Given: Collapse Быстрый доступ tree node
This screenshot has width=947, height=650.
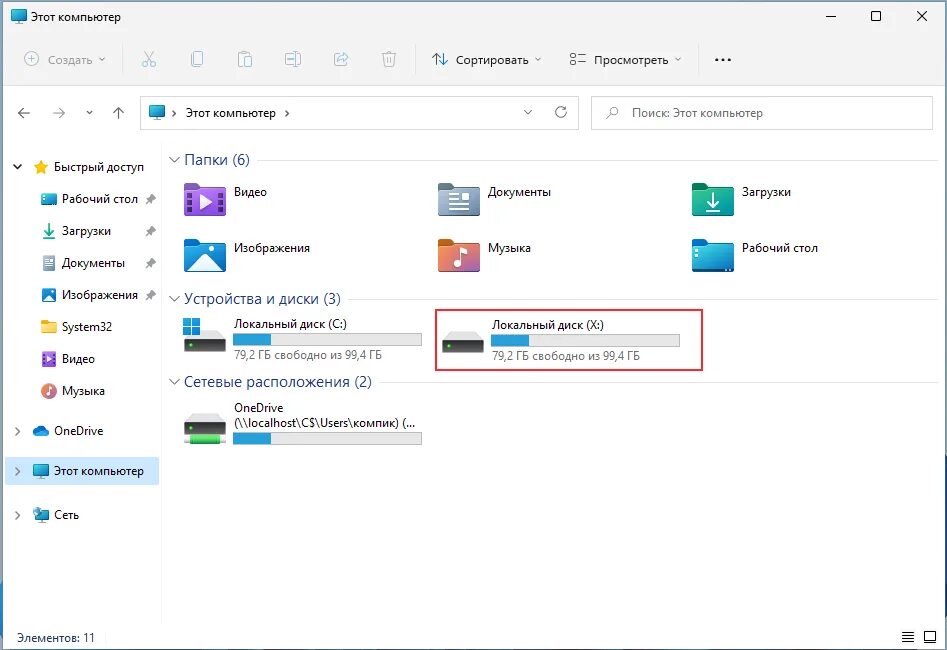Looking at the screenshot, I should tap(18, 167).
